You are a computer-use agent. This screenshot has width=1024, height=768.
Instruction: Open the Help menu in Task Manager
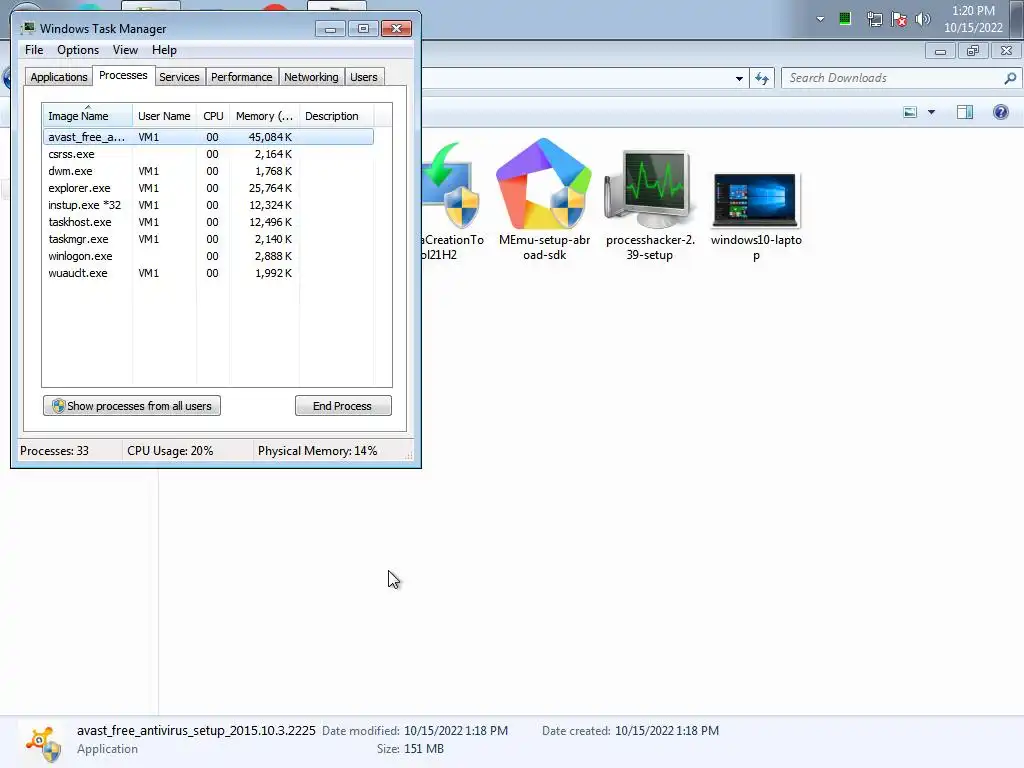164,50
